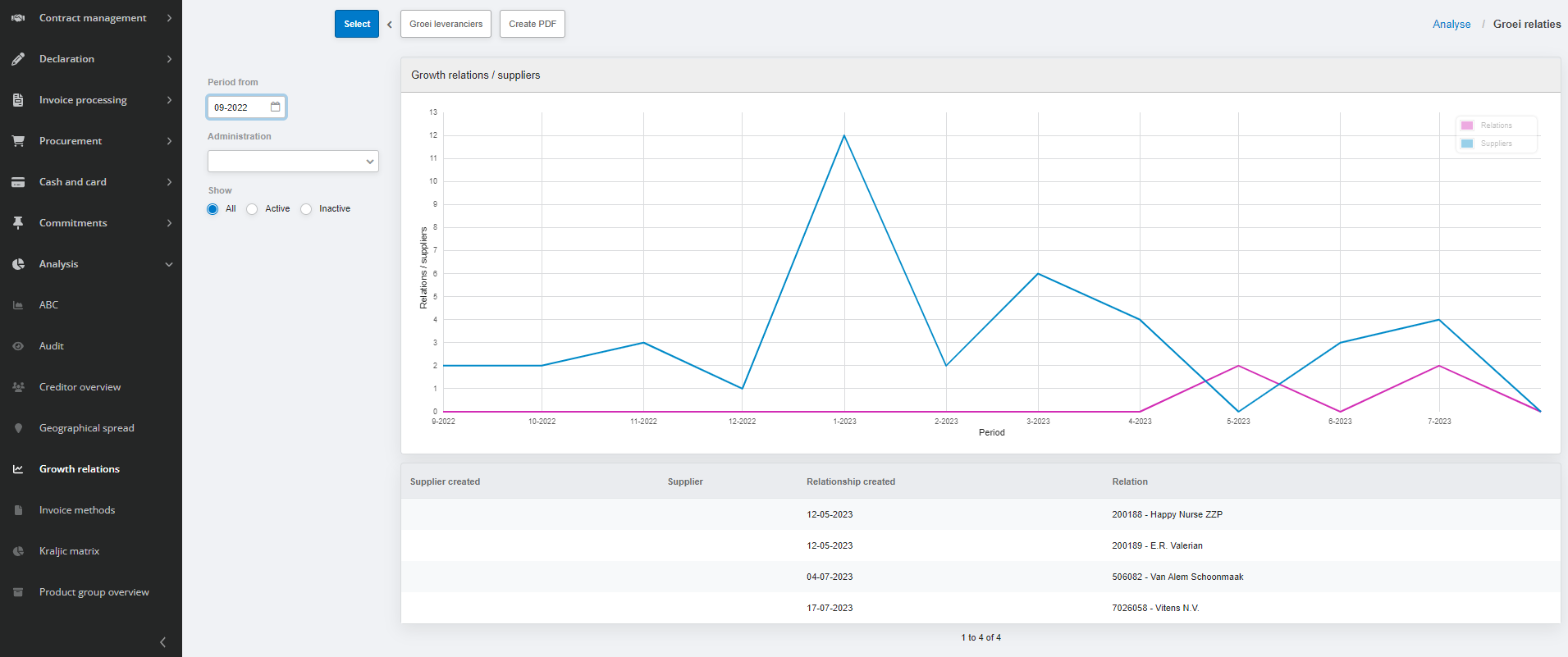The image size is (1568, 657).
Task: Sort by Supplier created column header
Action: 445,481
